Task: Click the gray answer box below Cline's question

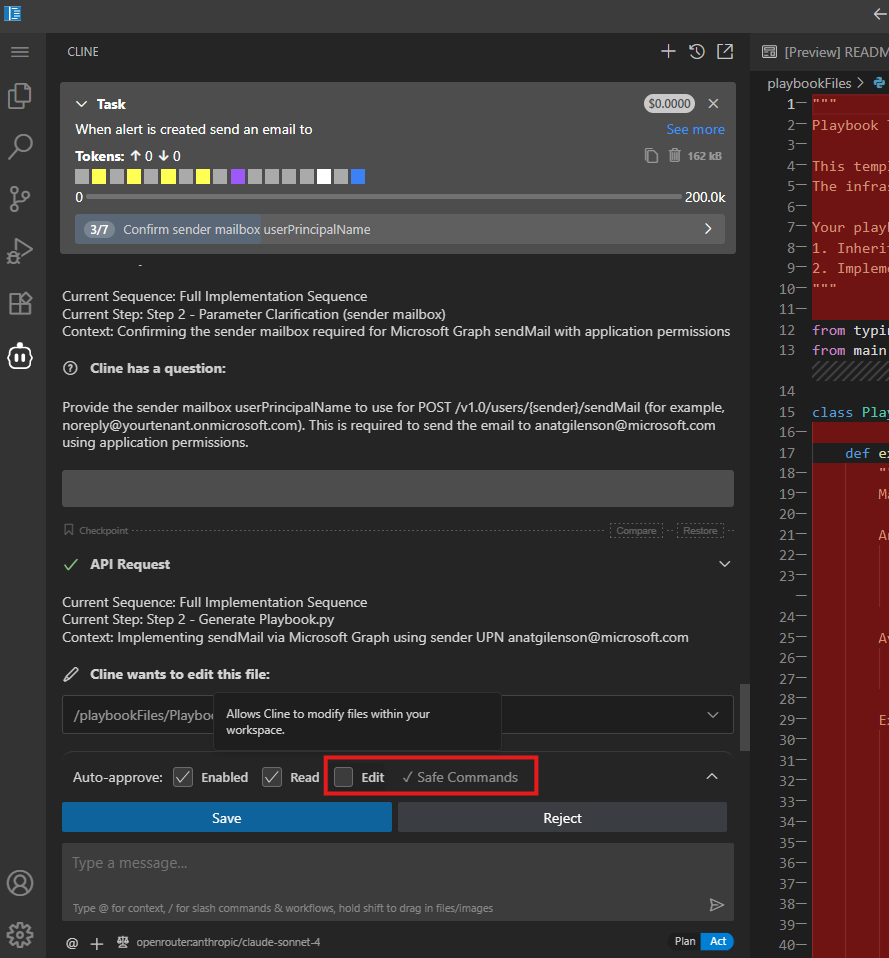Action: [397, 488]
